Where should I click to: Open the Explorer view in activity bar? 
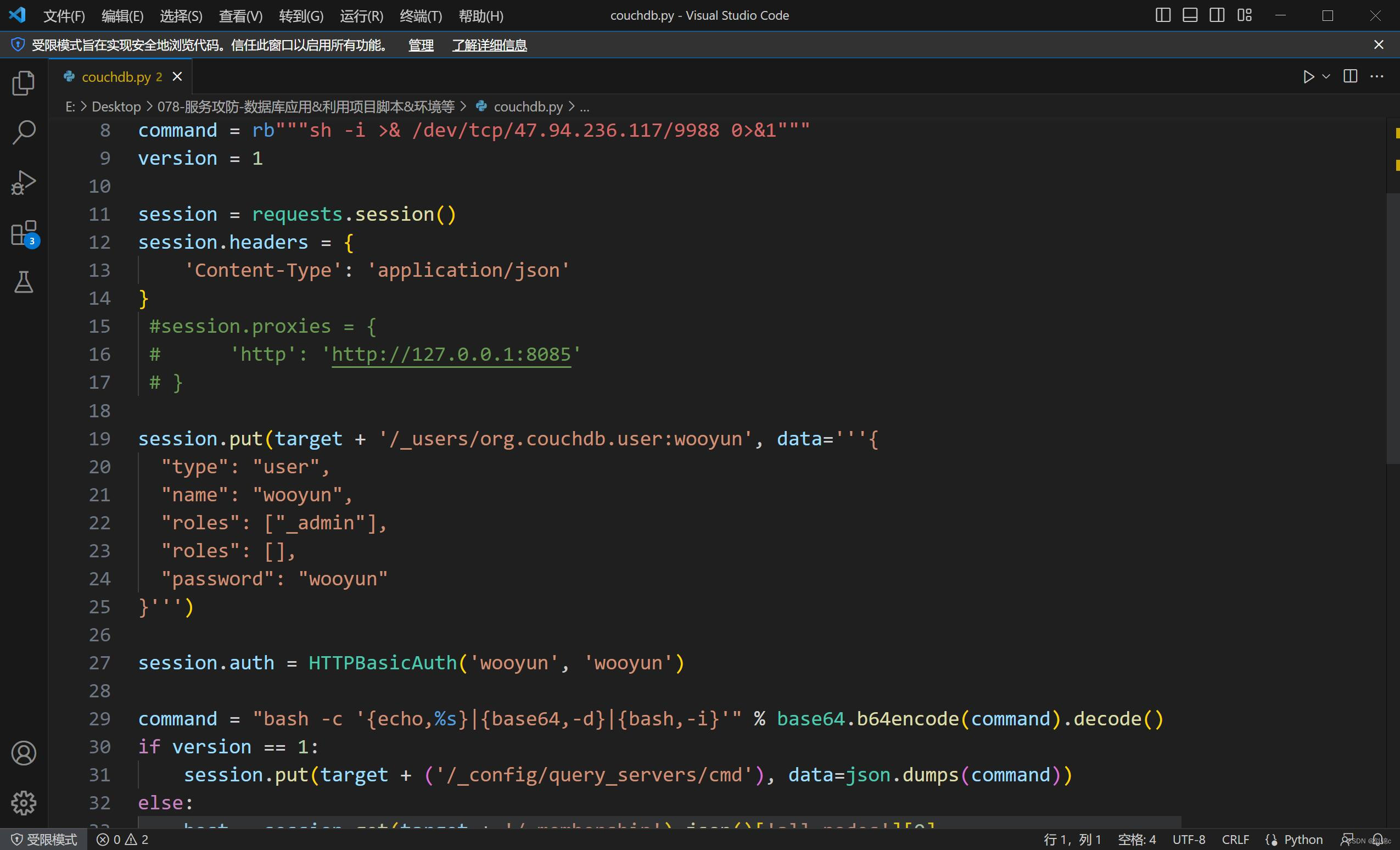click(x=23, y=83)
